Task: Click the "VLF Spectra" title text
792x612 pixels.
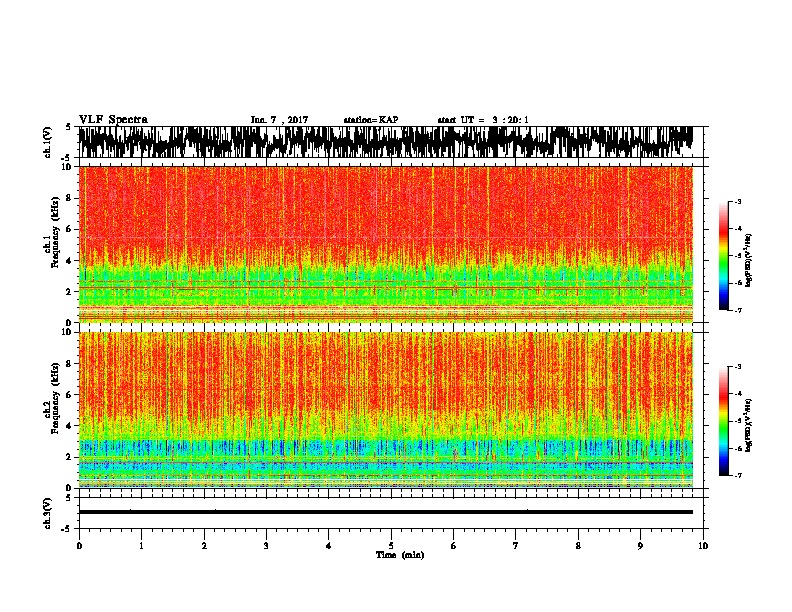Action: pyautogui.click(x=113, y=120)
